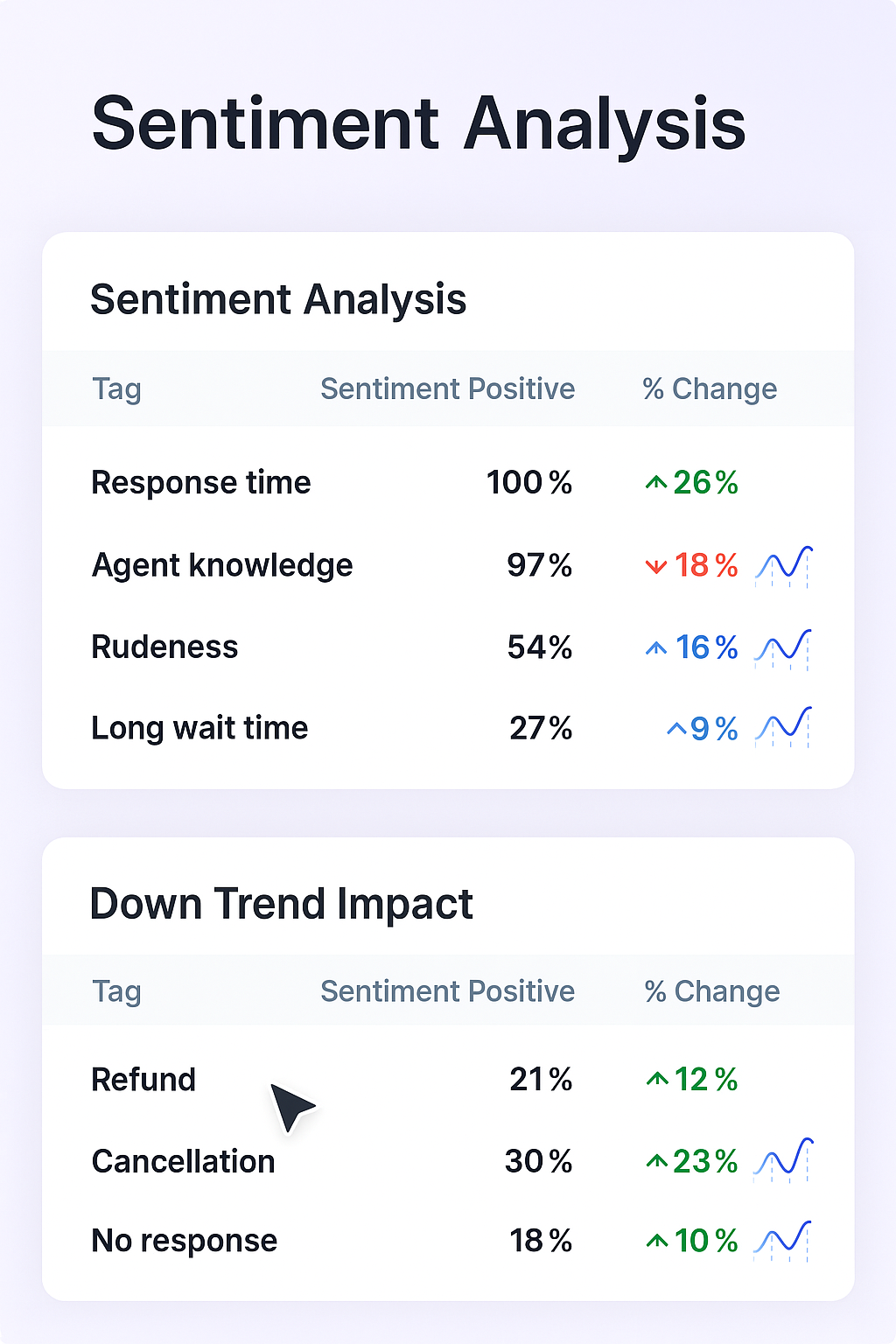Click the red down arrow beside 18%
The image size is (896, 1344).
(x=655, y=567)
